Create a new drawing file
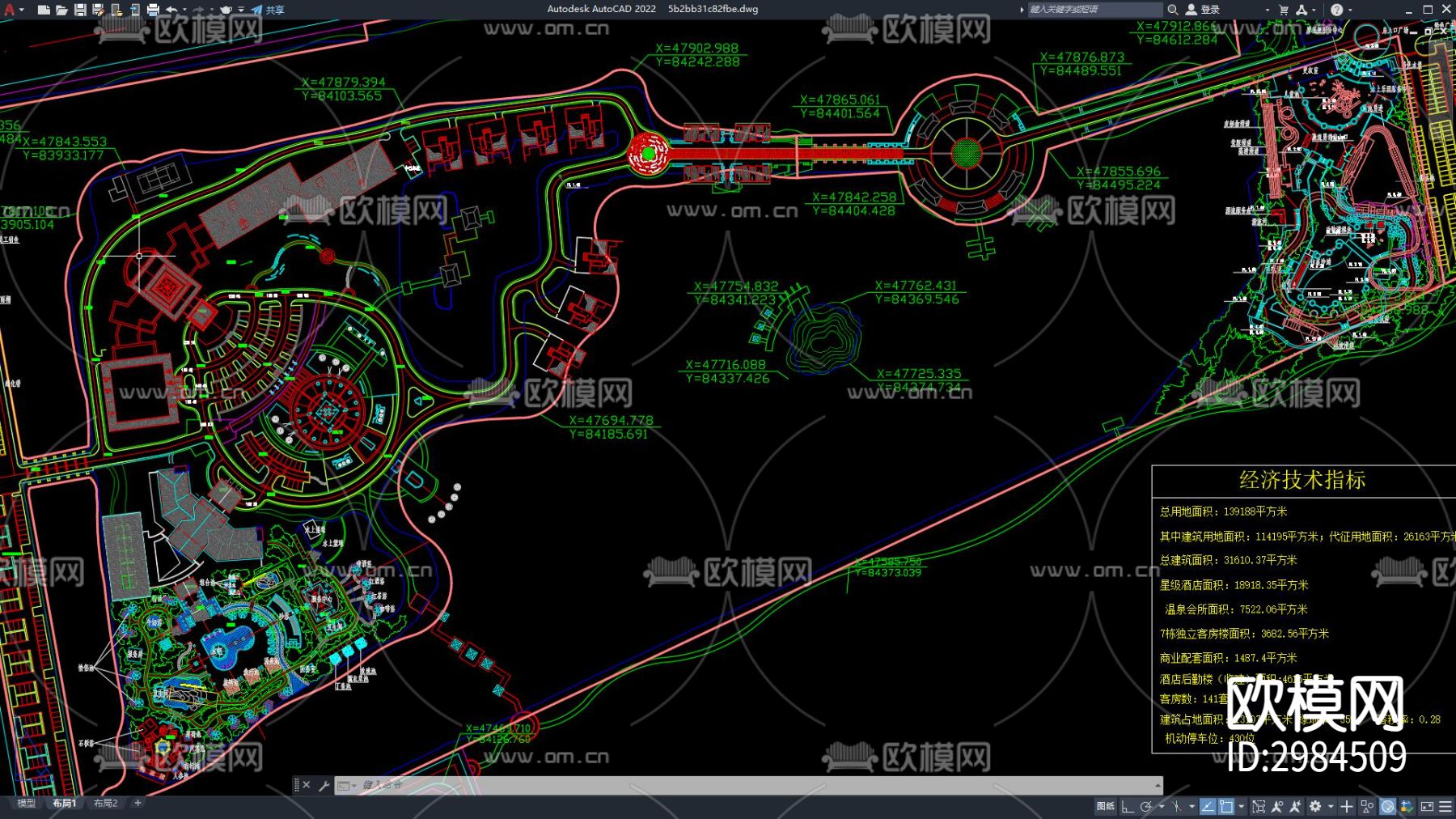Viewport: 1456px width, 819px height. (x=44, y=10)
